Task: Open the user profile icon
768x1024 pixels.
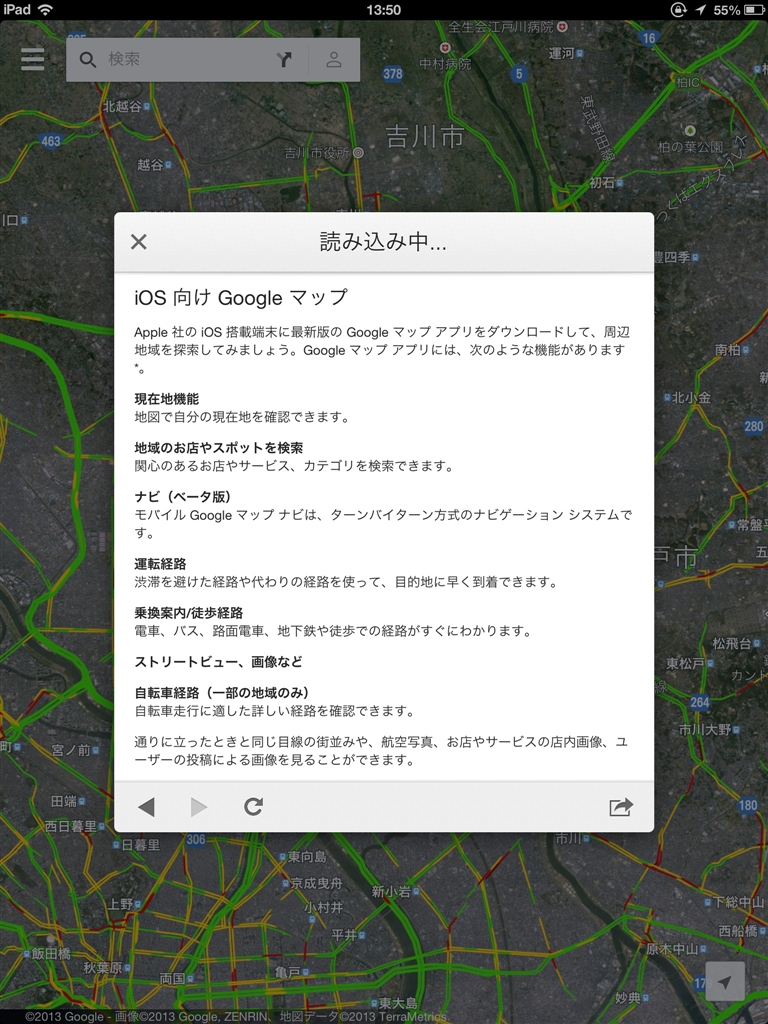Action: (x=334, y=60)
